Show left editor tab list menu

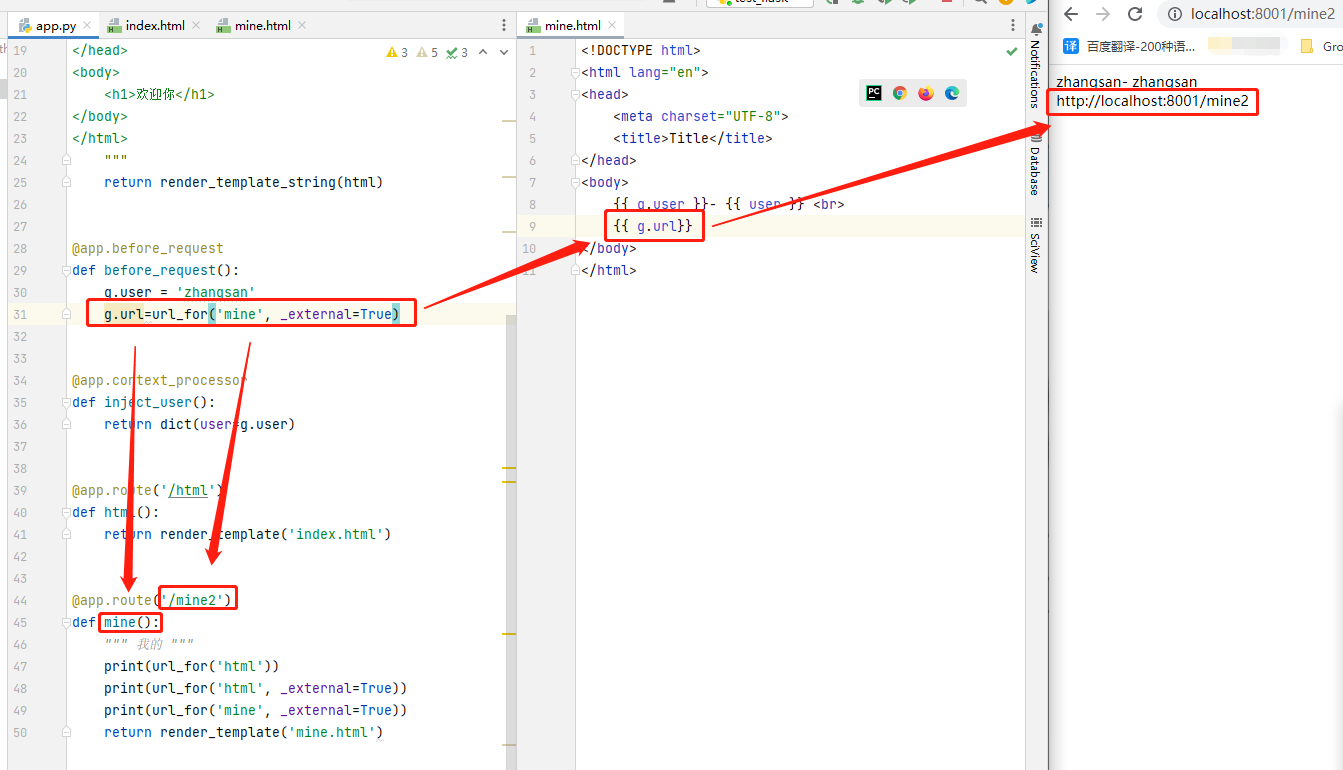tap(502, 25)
